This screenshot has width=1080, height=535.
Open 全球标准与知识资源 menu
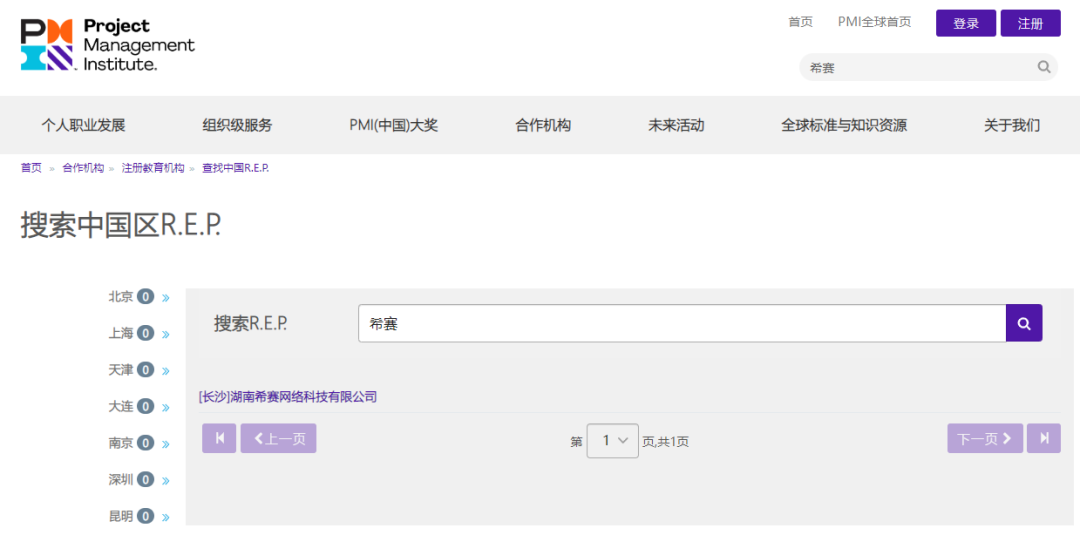pos(844,125)
